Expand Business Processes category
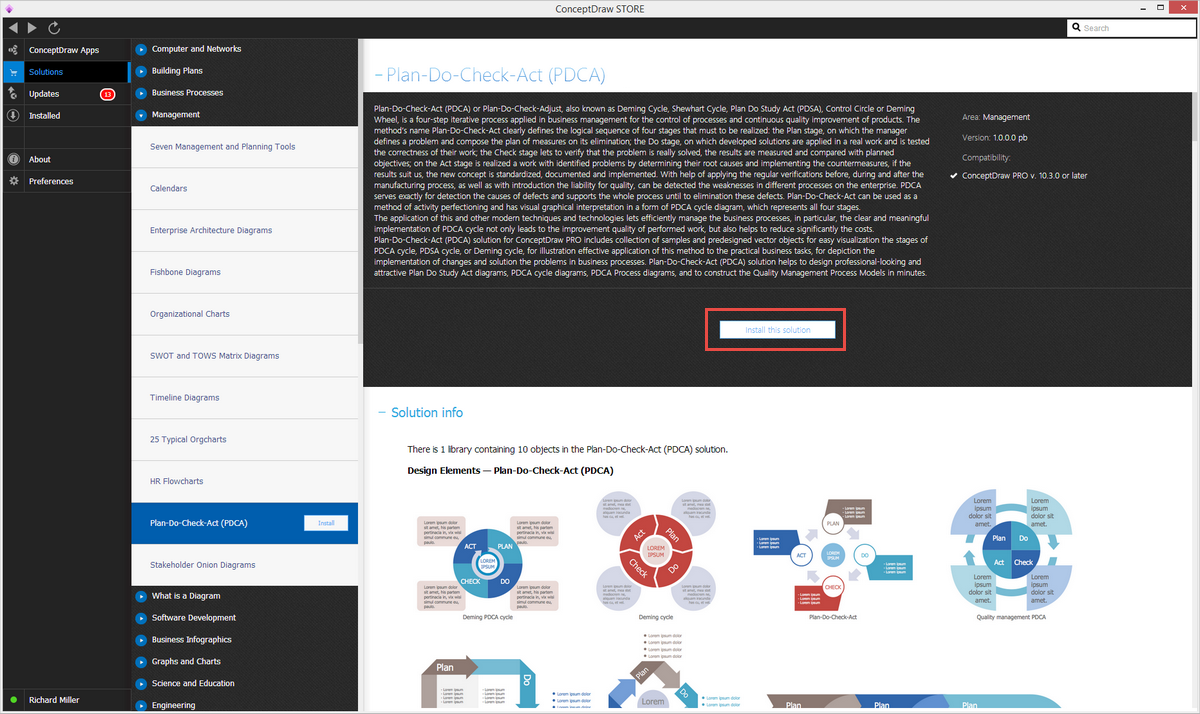The width and height of the screenshot is (1200, 714). [141, 93]
